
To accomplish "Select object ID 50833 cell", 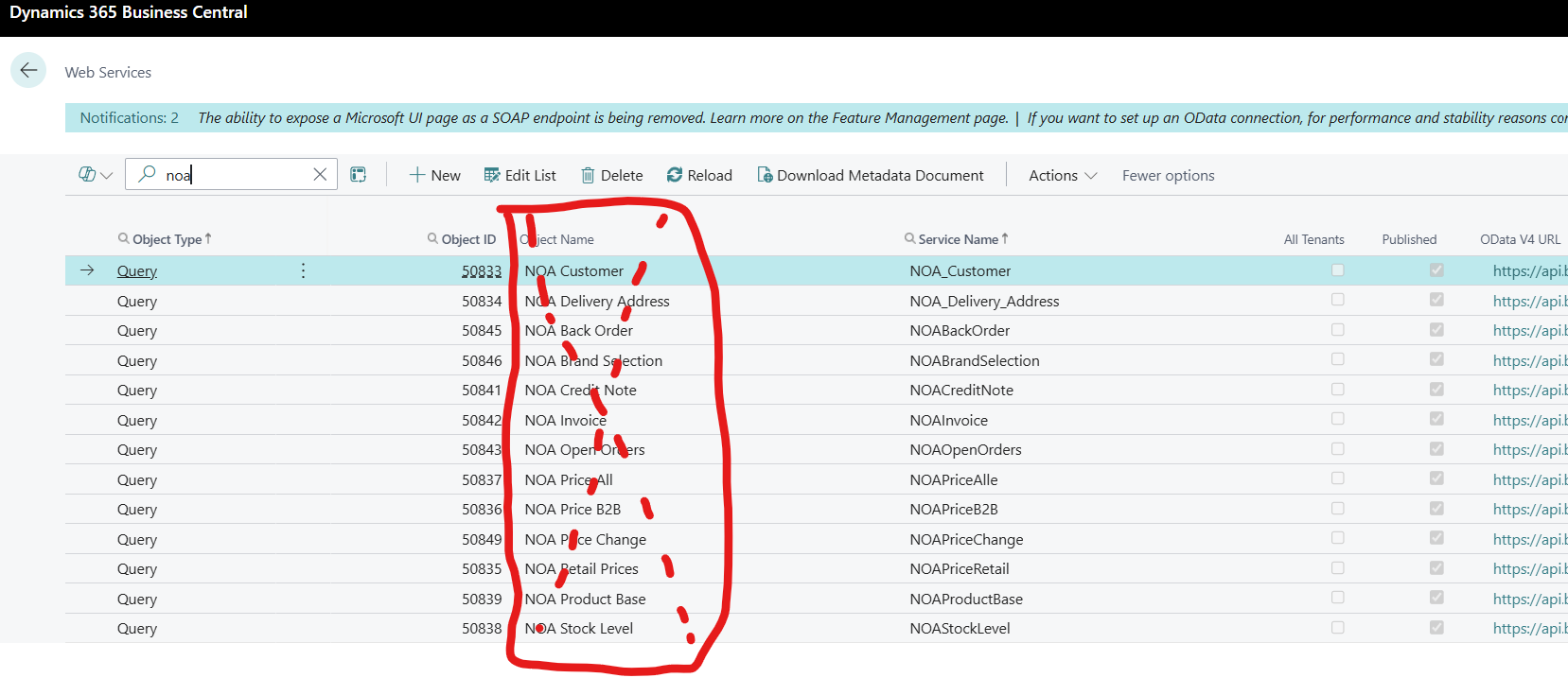I will tap(482, 270).
